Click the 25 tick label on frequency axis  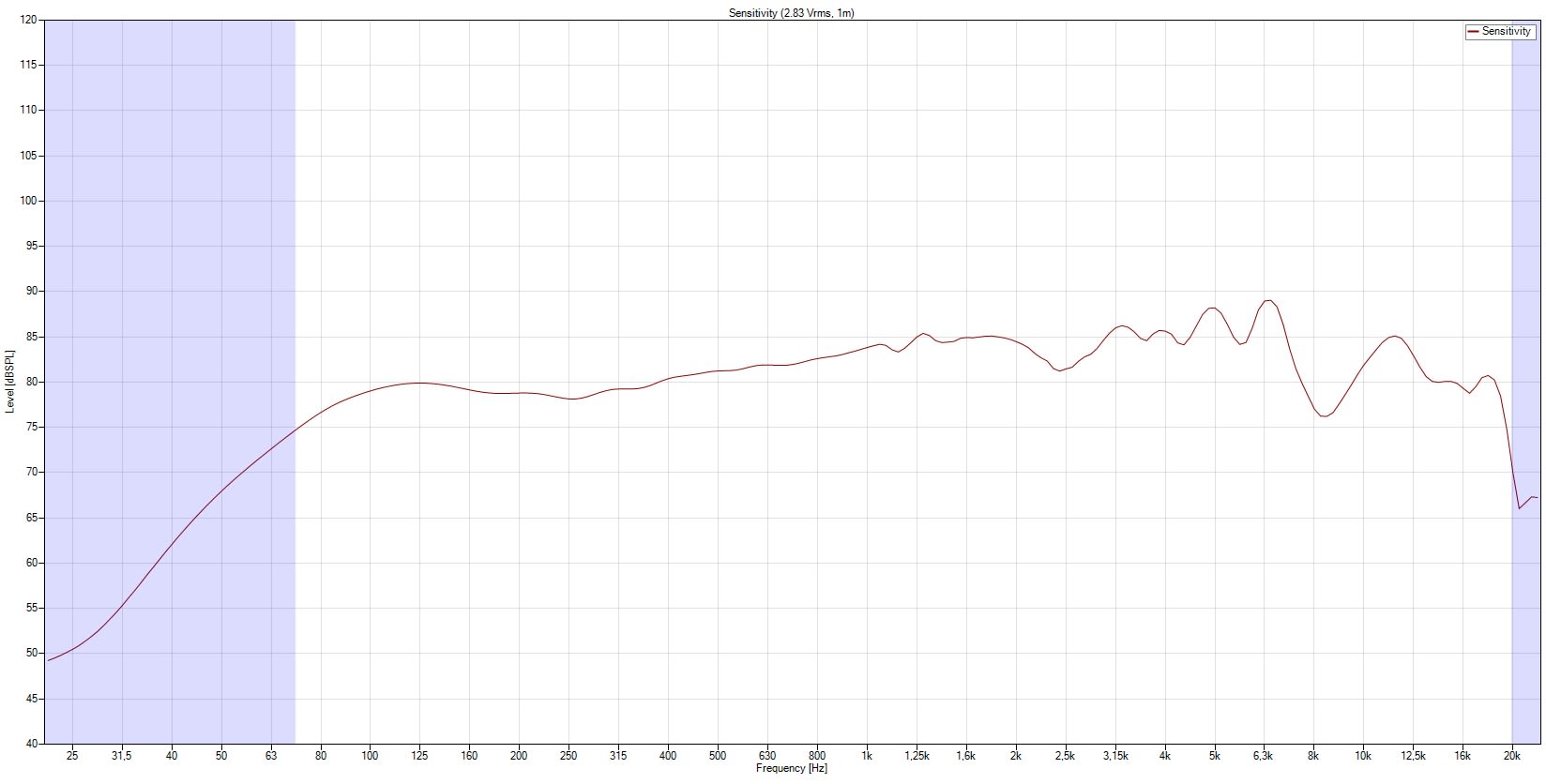tap(72, 756)
